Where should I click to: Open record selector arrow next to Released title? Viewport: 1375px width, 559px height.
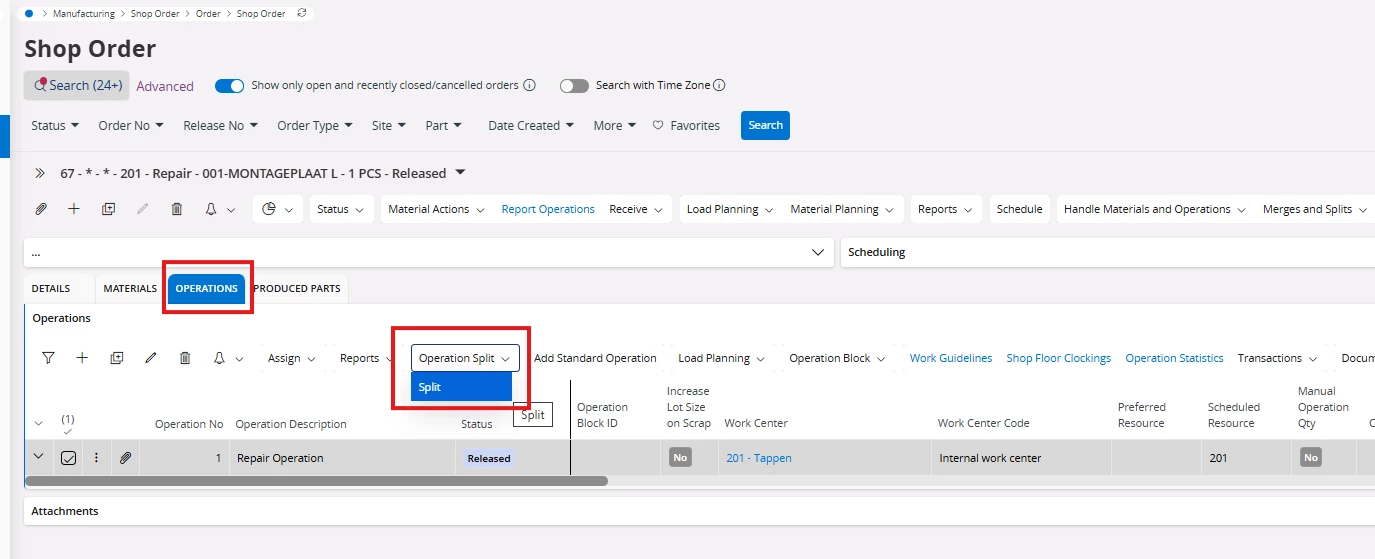[460, 173]
